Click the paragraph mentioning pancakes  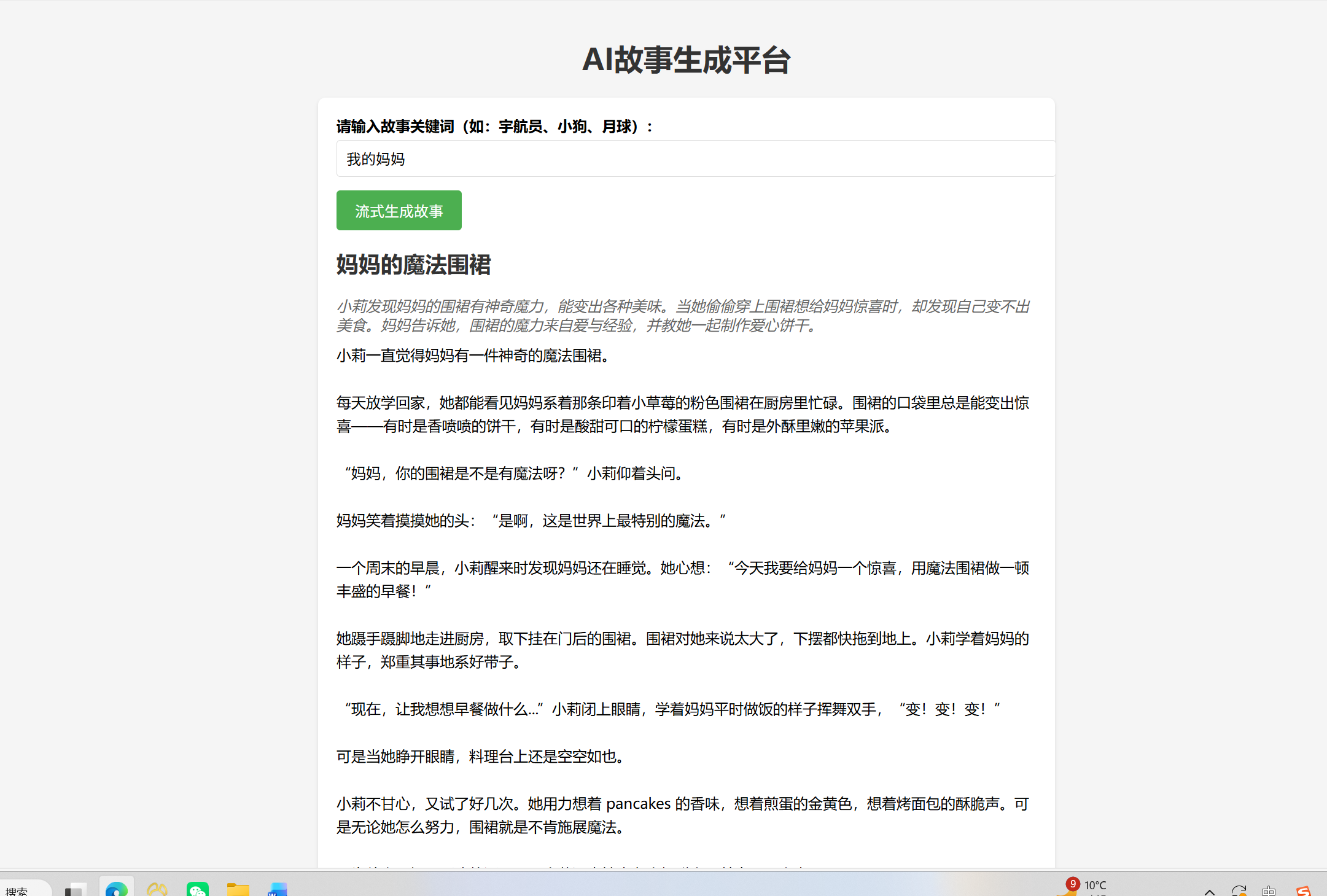682,815
